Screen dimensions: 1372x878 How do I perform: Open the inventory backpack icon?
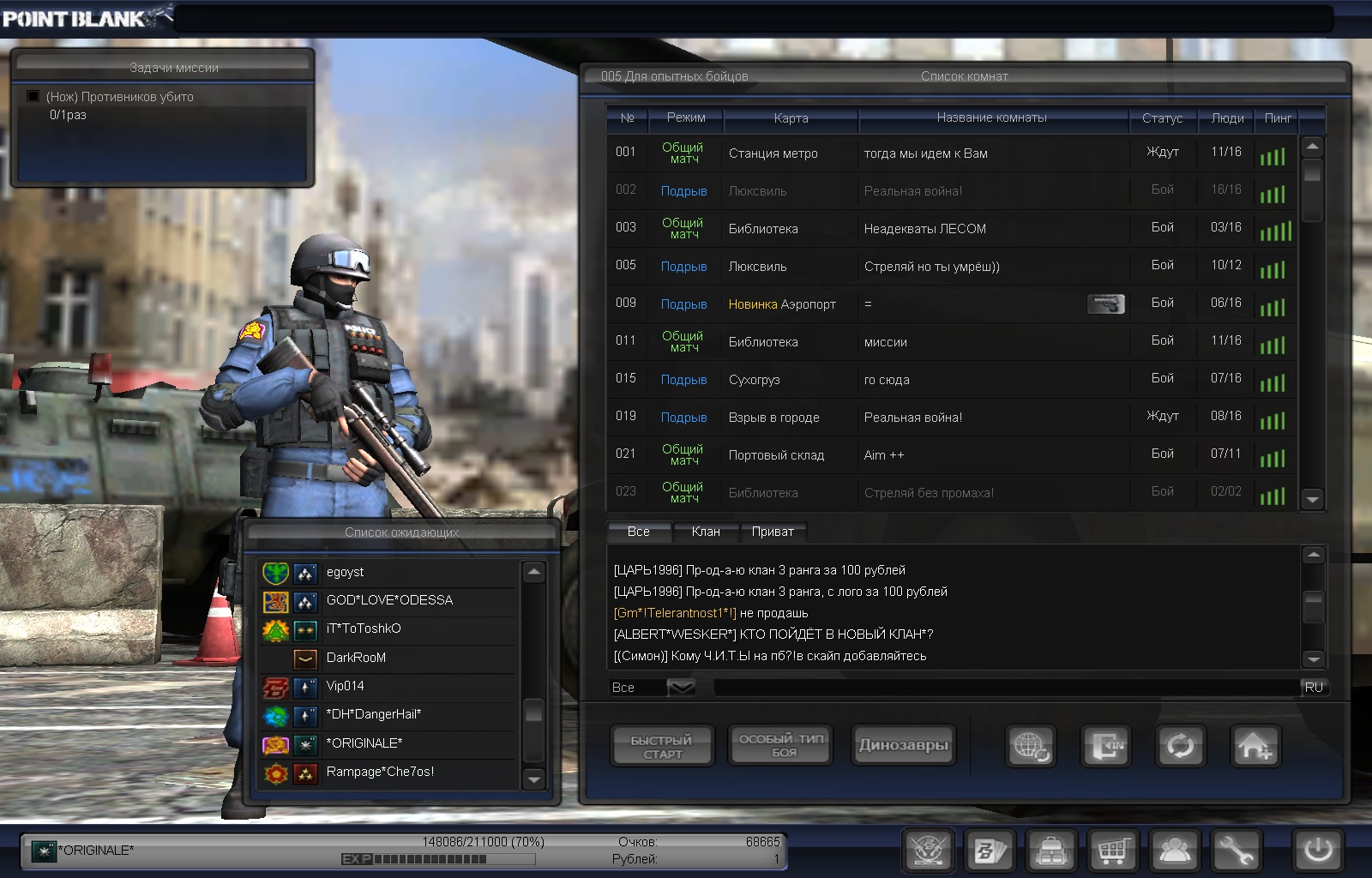click(x=1051, y=851)
